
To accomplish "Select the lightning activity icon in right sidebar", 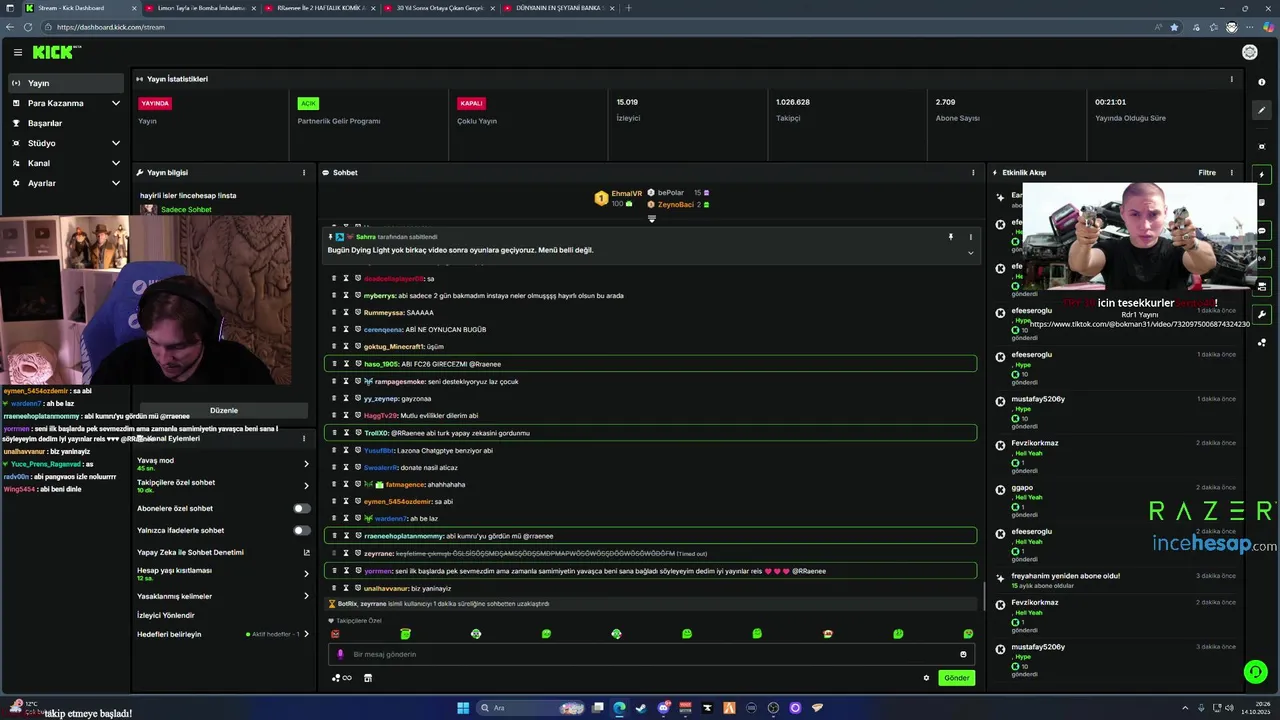I will click(x=1262, y=175).
